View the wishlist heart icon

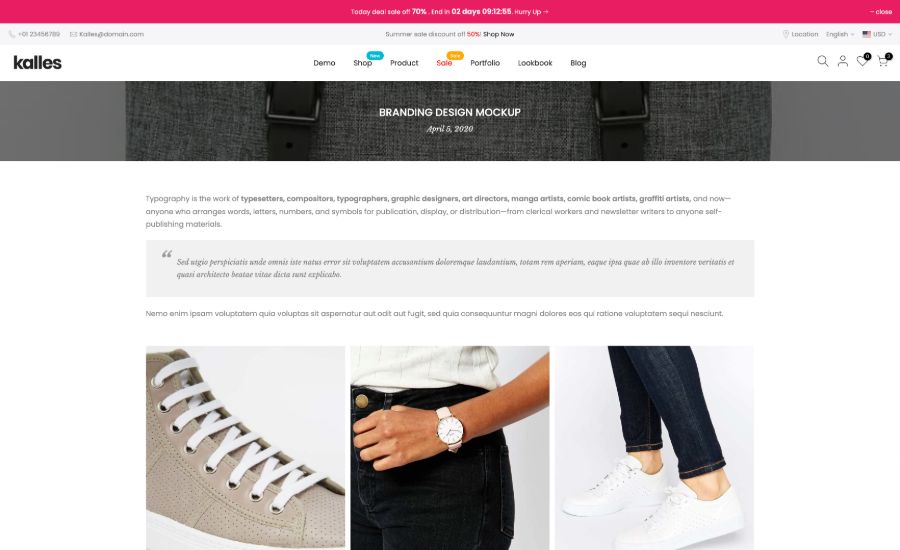[862, 61]
